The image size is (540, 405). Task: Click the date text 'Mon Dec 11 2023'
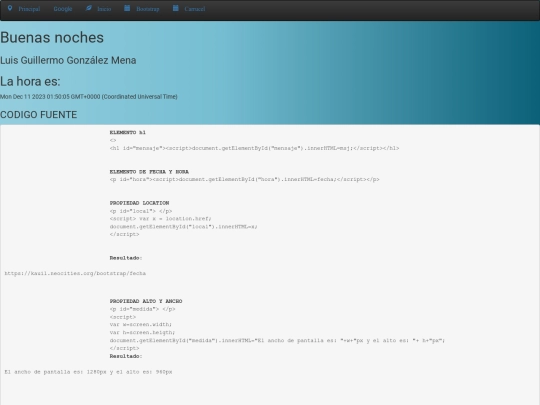pos(23,97)
